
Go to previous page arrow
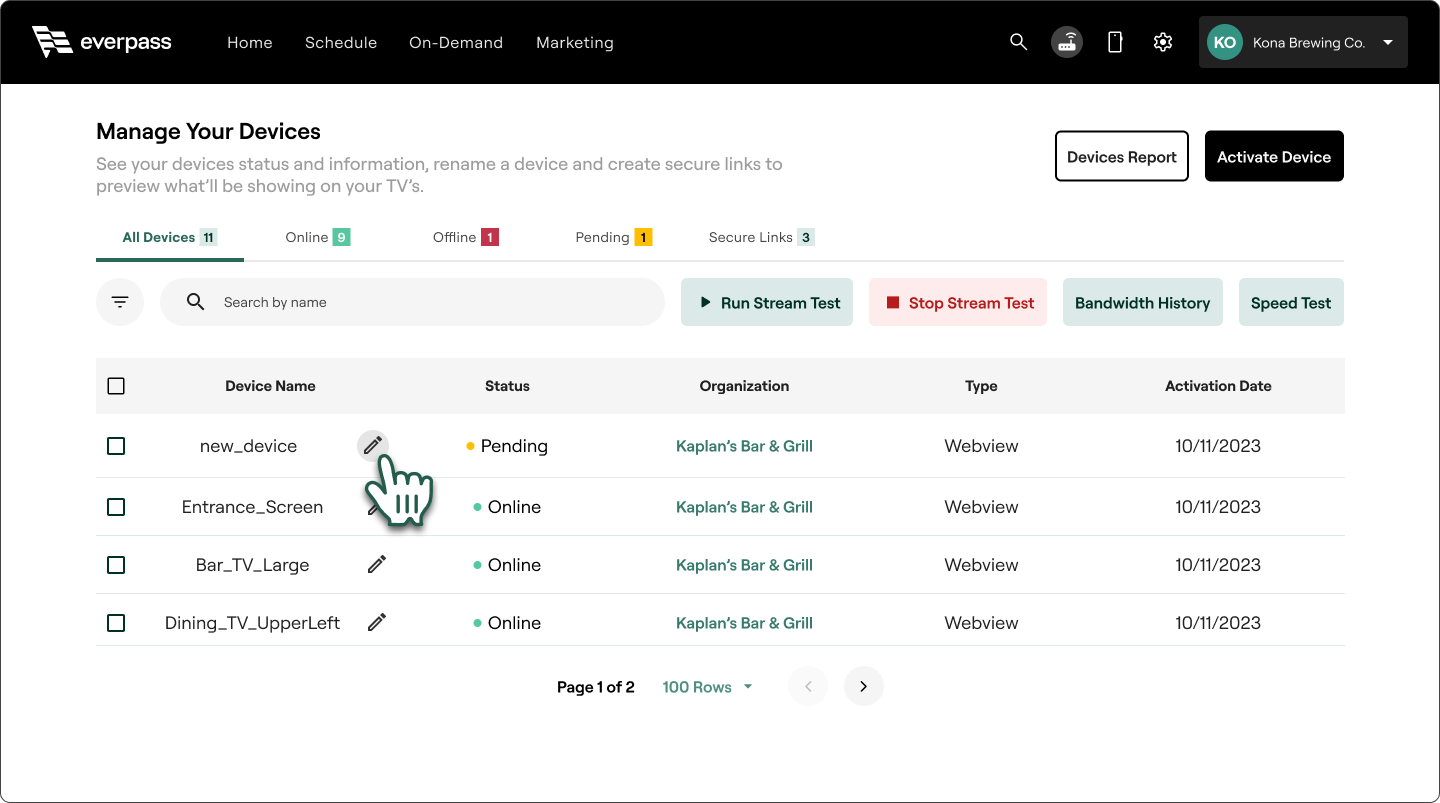(x=808, y=686)
